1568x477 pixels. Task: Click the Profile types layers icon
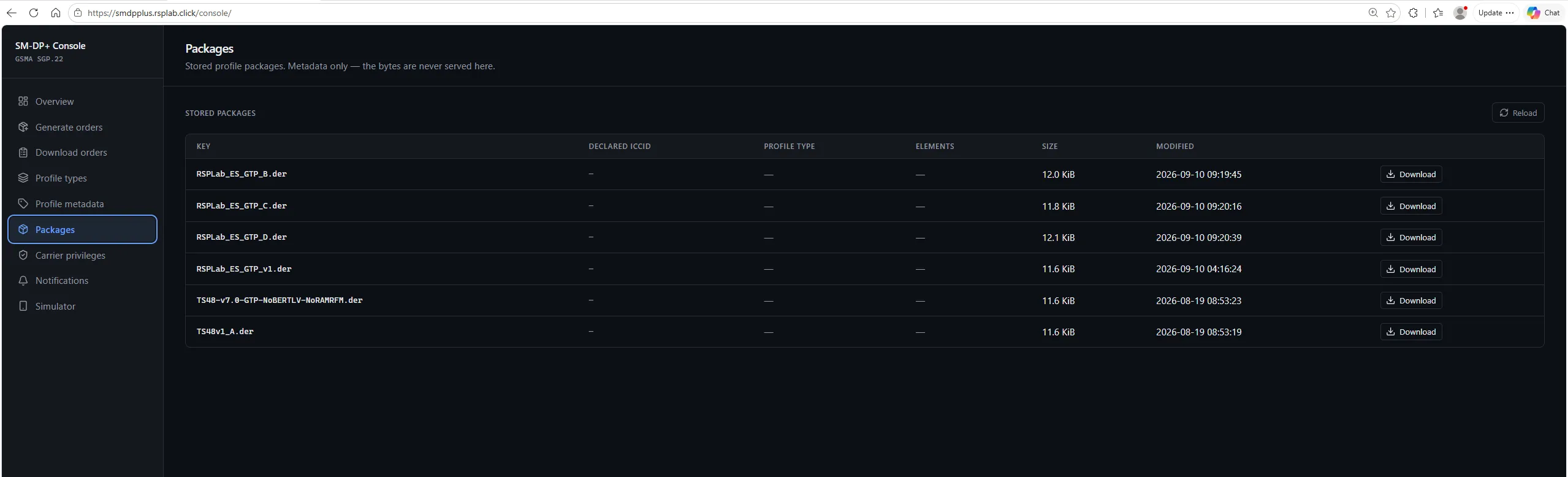tap(23, 178)
